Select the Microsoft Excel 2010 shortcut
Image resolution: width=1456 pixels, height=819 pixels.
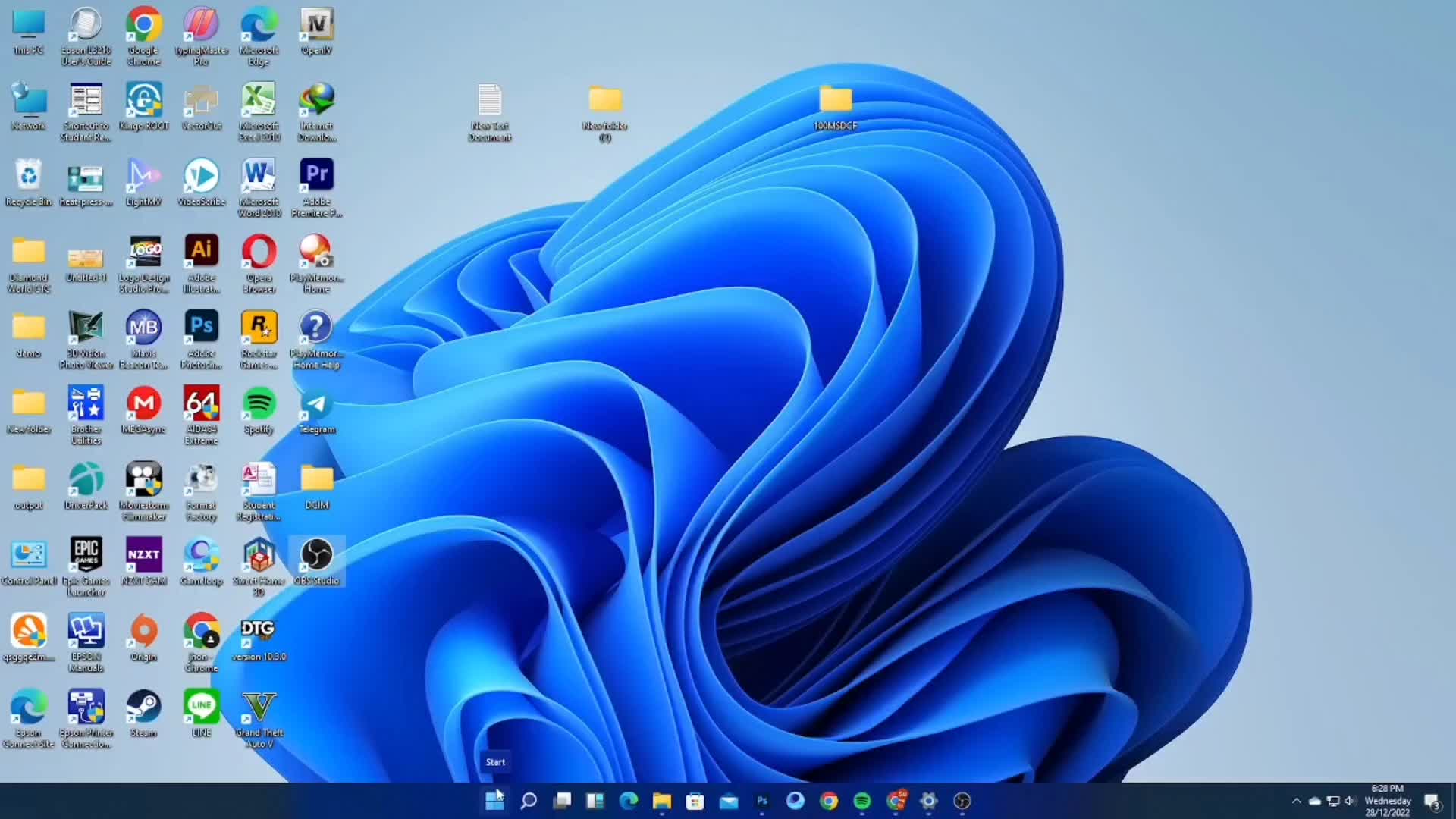259,112
